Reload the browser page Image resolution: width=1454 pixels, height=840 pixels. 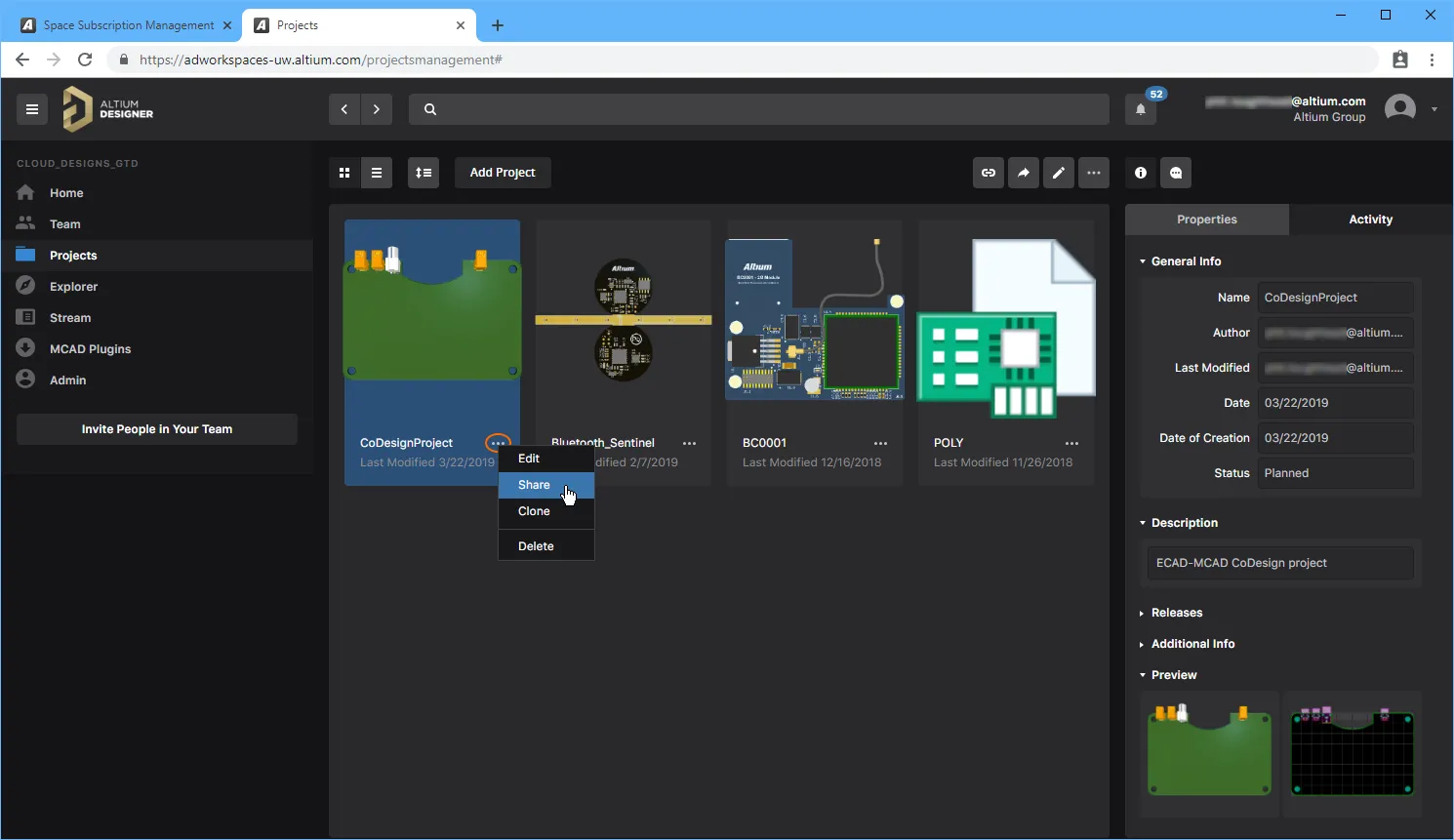(x=85, y=60)
